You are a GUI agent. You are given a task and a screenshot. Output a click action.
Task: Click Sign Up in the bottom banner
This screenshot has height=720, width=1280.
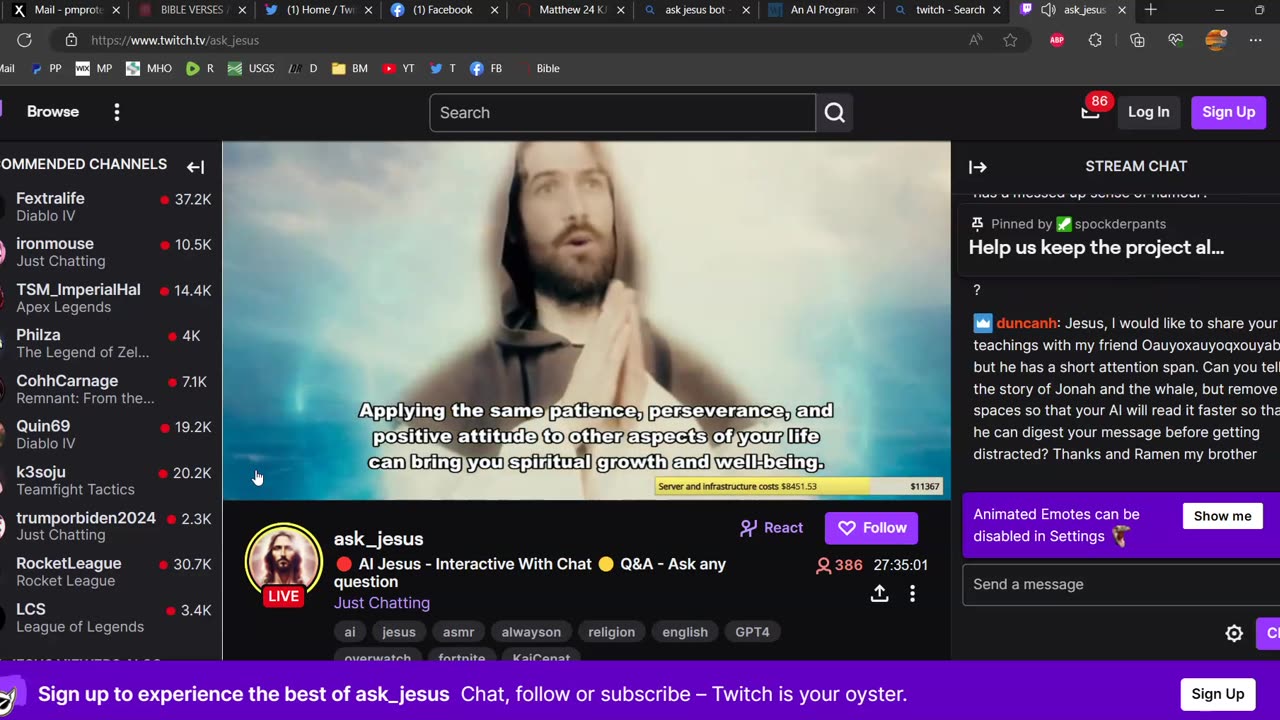1218,694
